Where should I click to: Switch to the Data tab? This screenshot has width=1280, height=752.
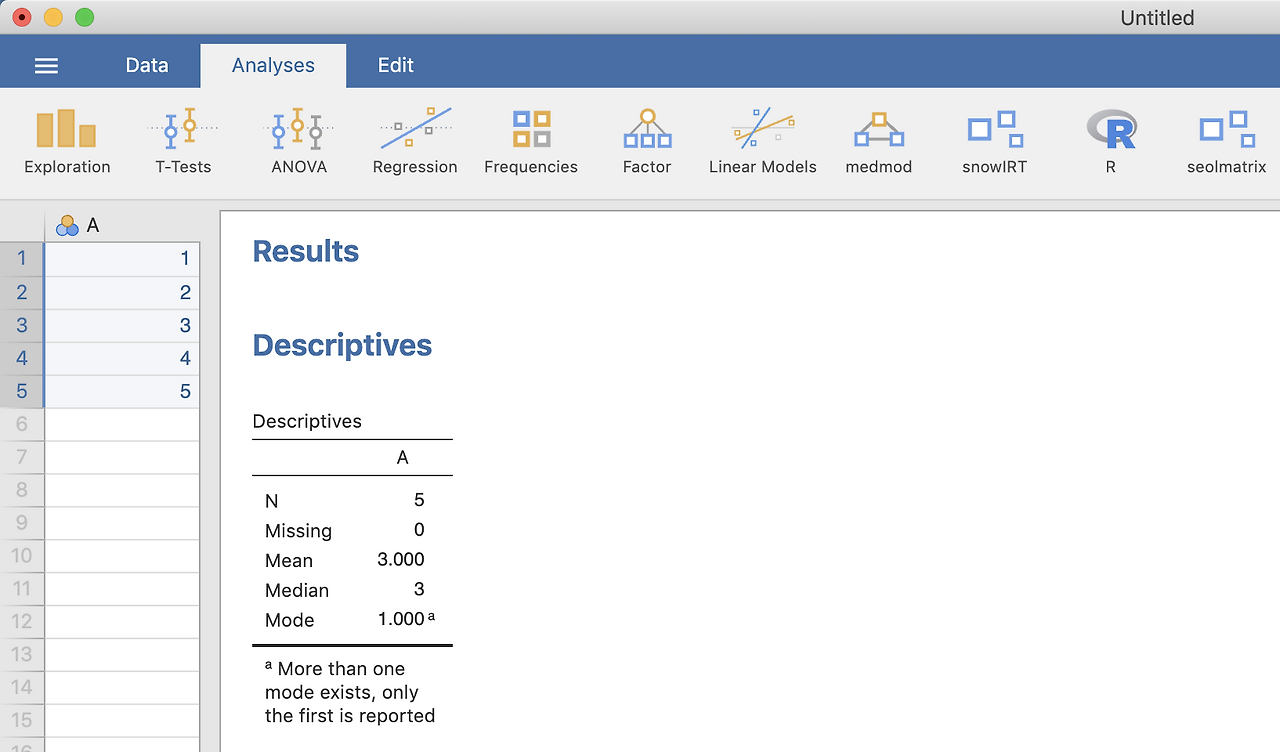tap(147, 66)
